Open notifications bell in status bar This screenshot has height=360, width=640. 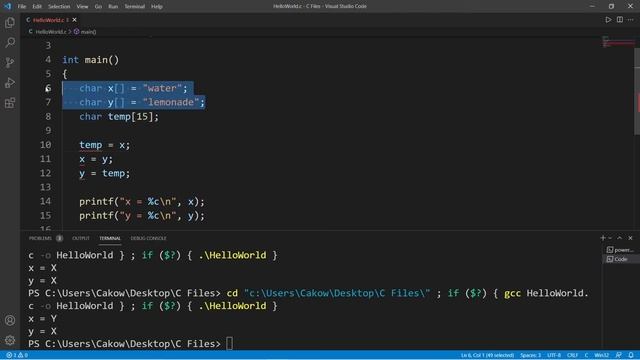tap(631, 355)
